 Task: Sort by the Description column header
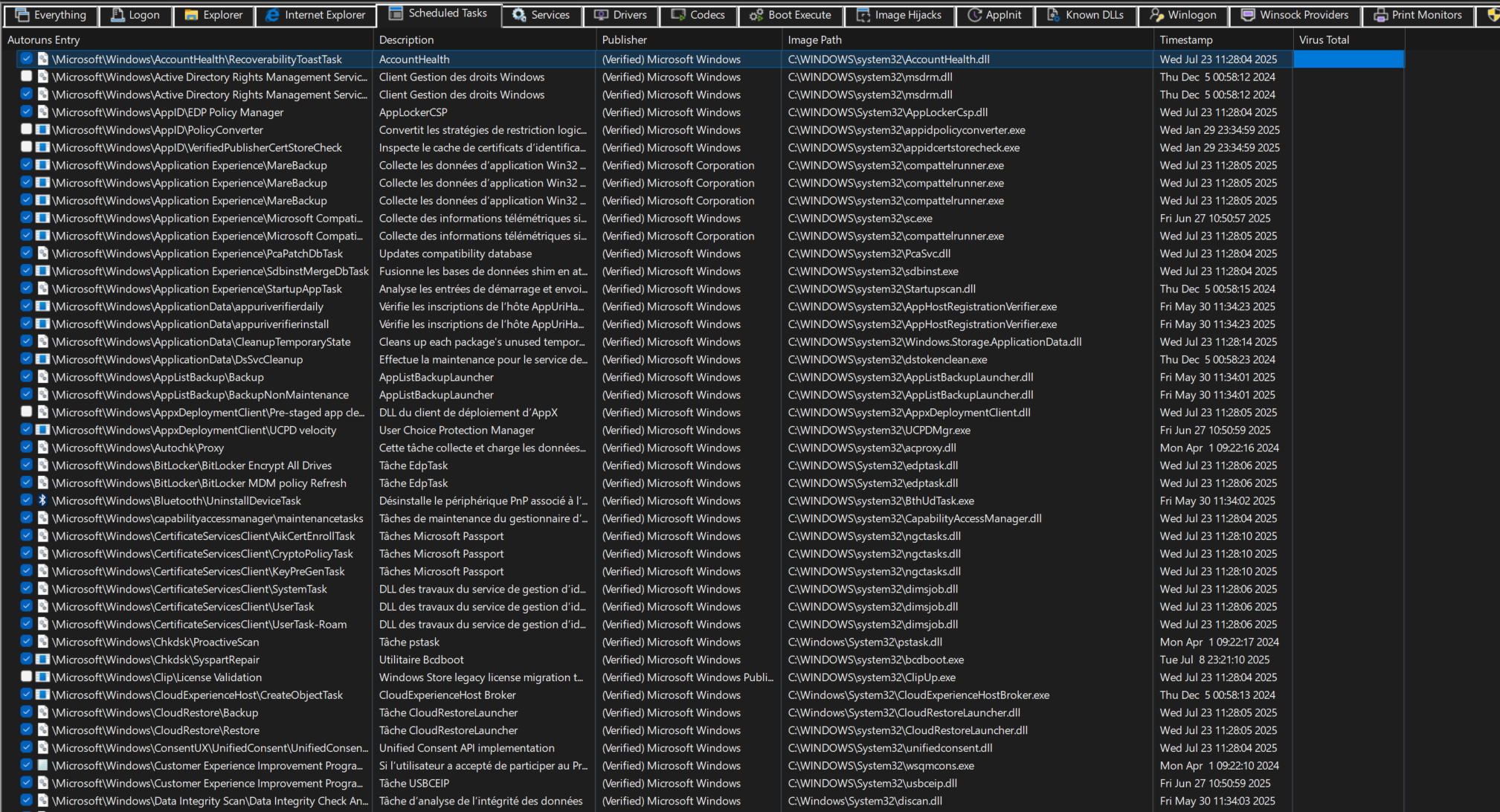tap(484, 39)
